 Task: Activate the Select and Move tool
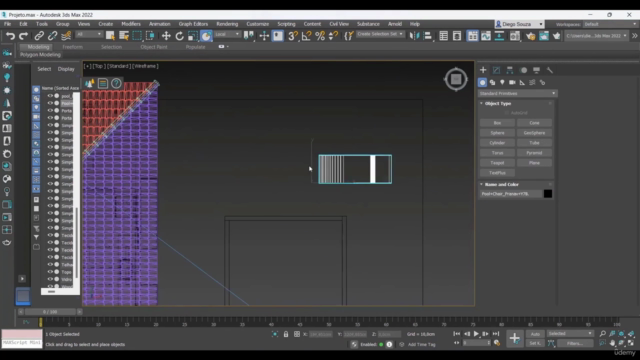[x=166, y=36]
